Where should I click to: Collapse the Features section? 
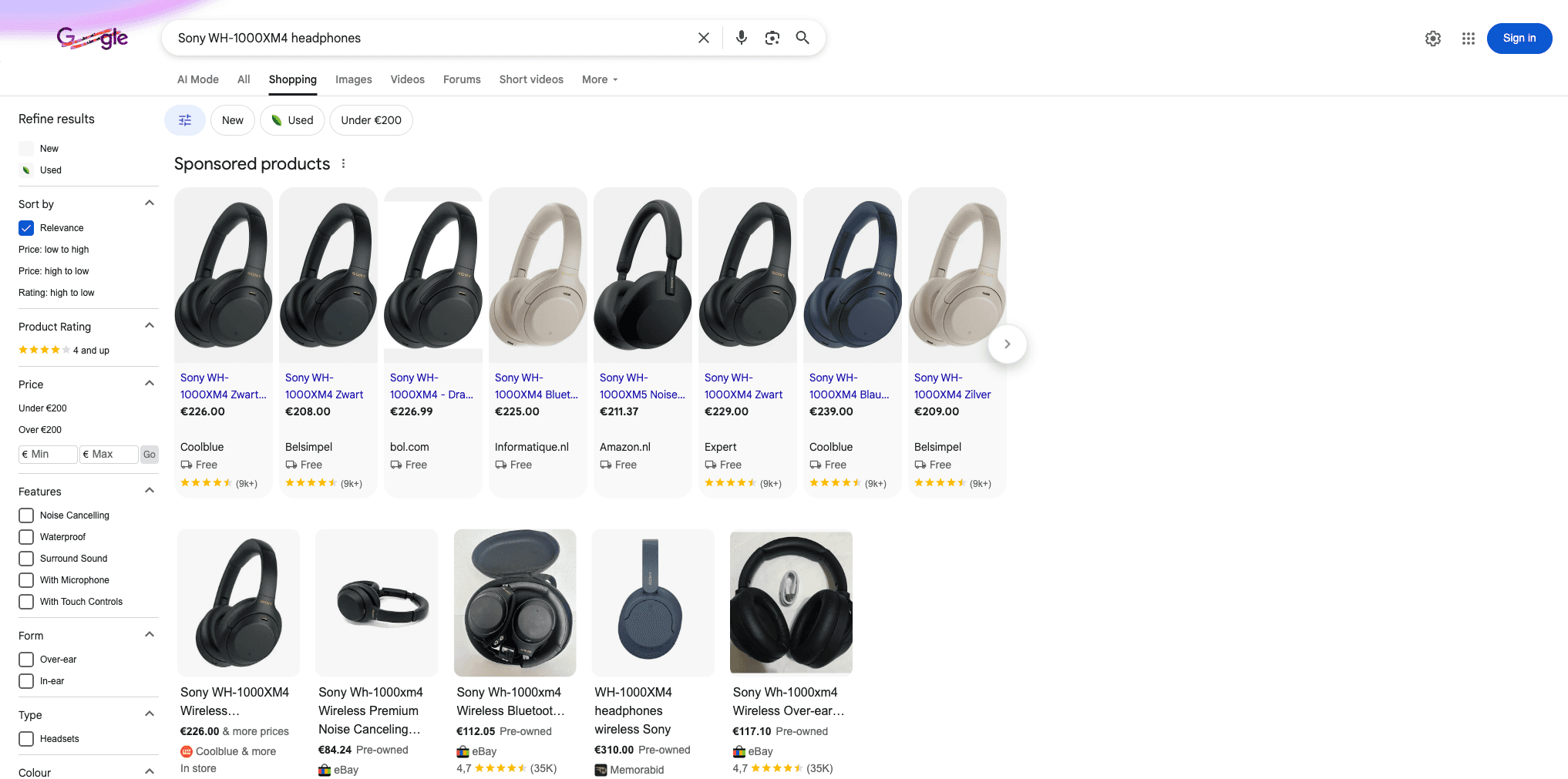[x=150, y=489]
